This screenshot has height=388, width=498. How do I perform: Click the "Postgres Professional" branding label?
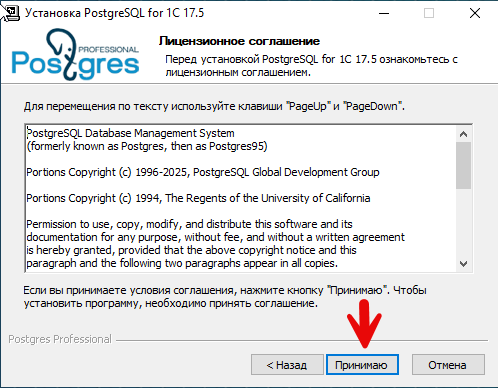click(60, 339)
